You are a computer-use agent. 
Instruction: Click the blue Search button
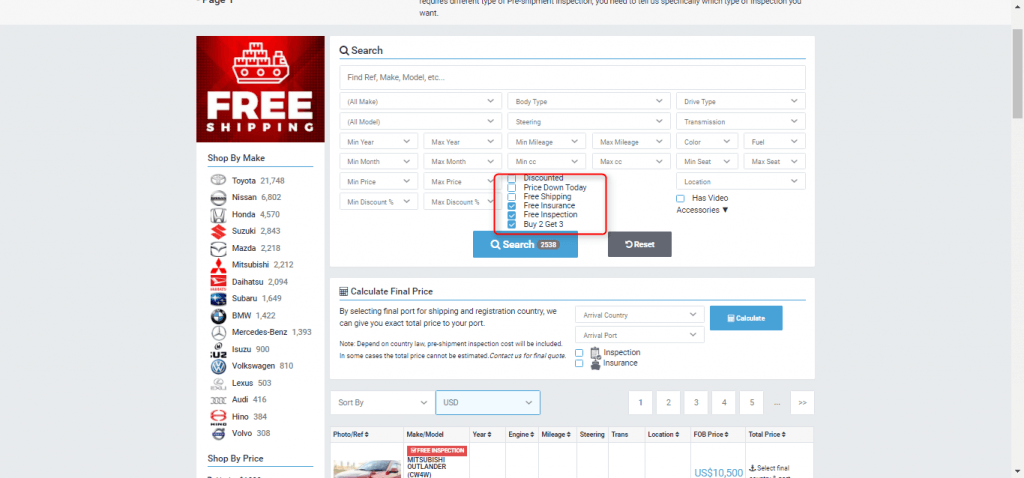(x=525, y=244)
